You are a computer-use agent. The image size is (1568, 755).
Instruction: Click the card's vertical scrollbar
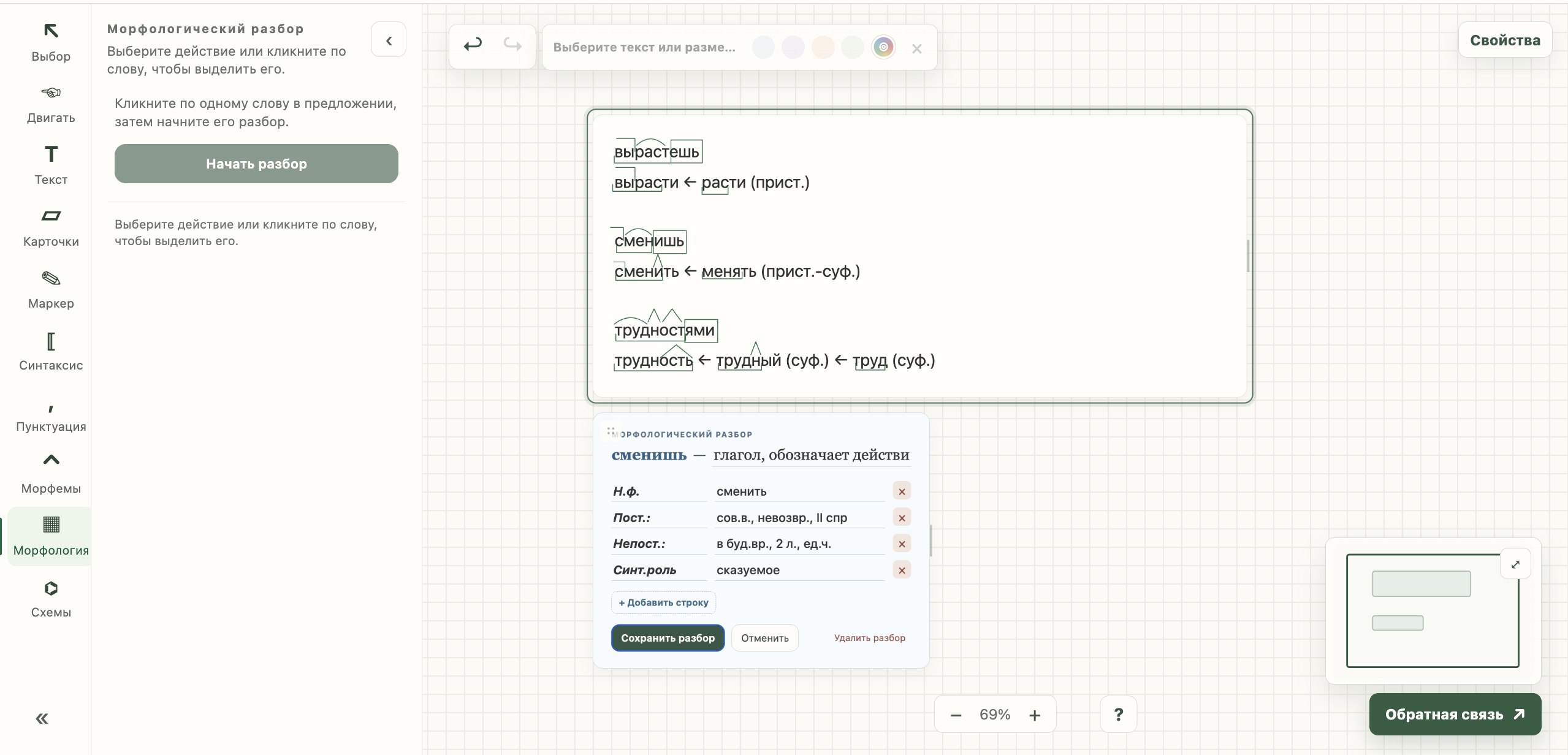click(1248, 256)
